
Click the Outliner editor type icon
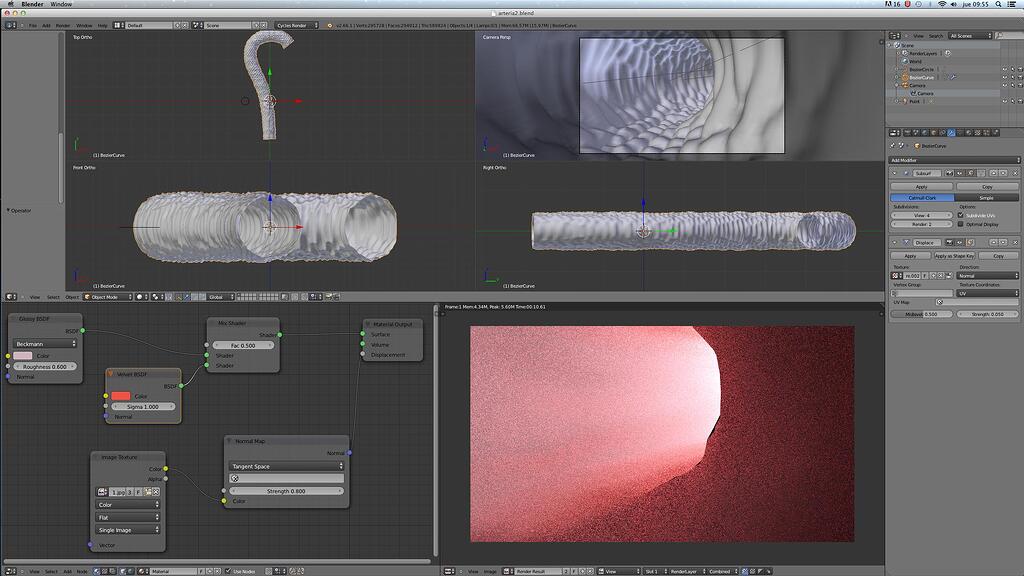click(x=895, y=36)
